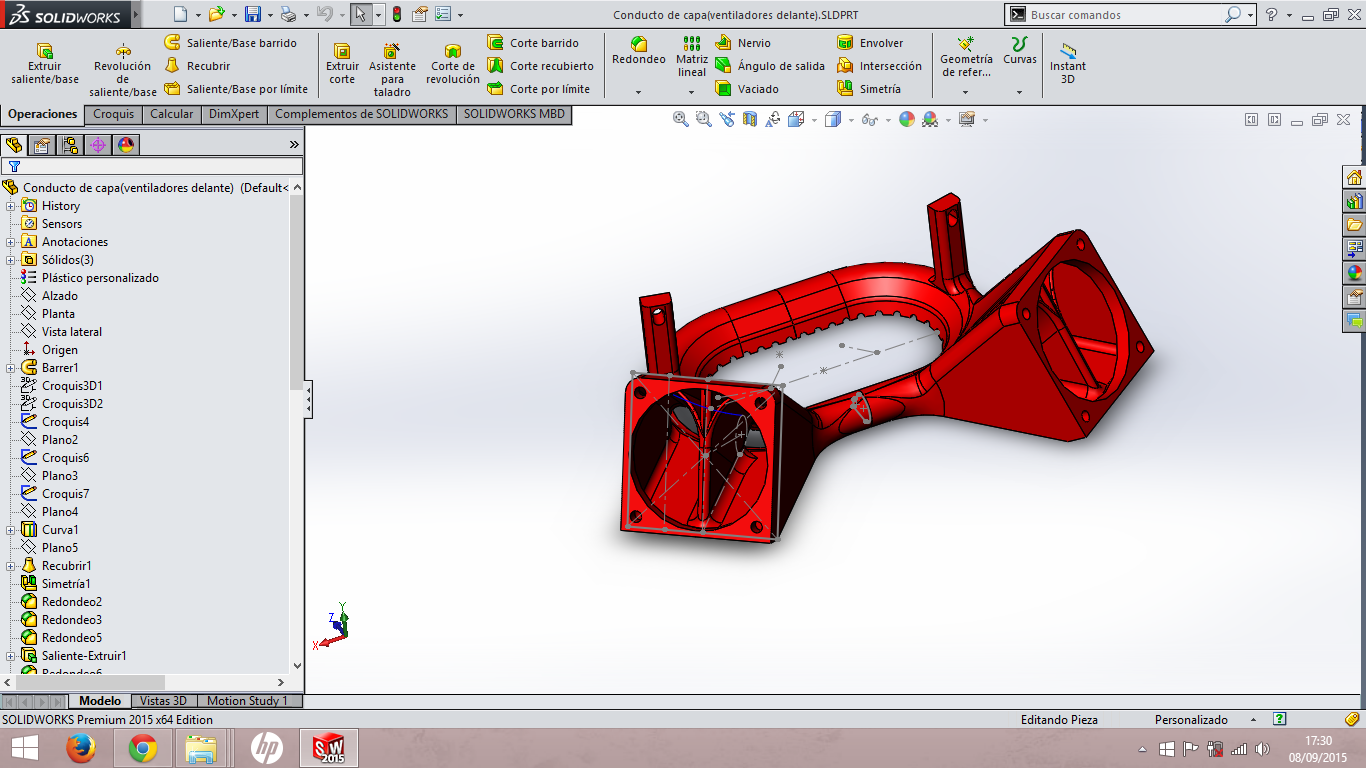This screenshot has width=1366, height=768.
Task: Click the Save diskette icon
Action: pyautogui.click(x=253, y=14)
